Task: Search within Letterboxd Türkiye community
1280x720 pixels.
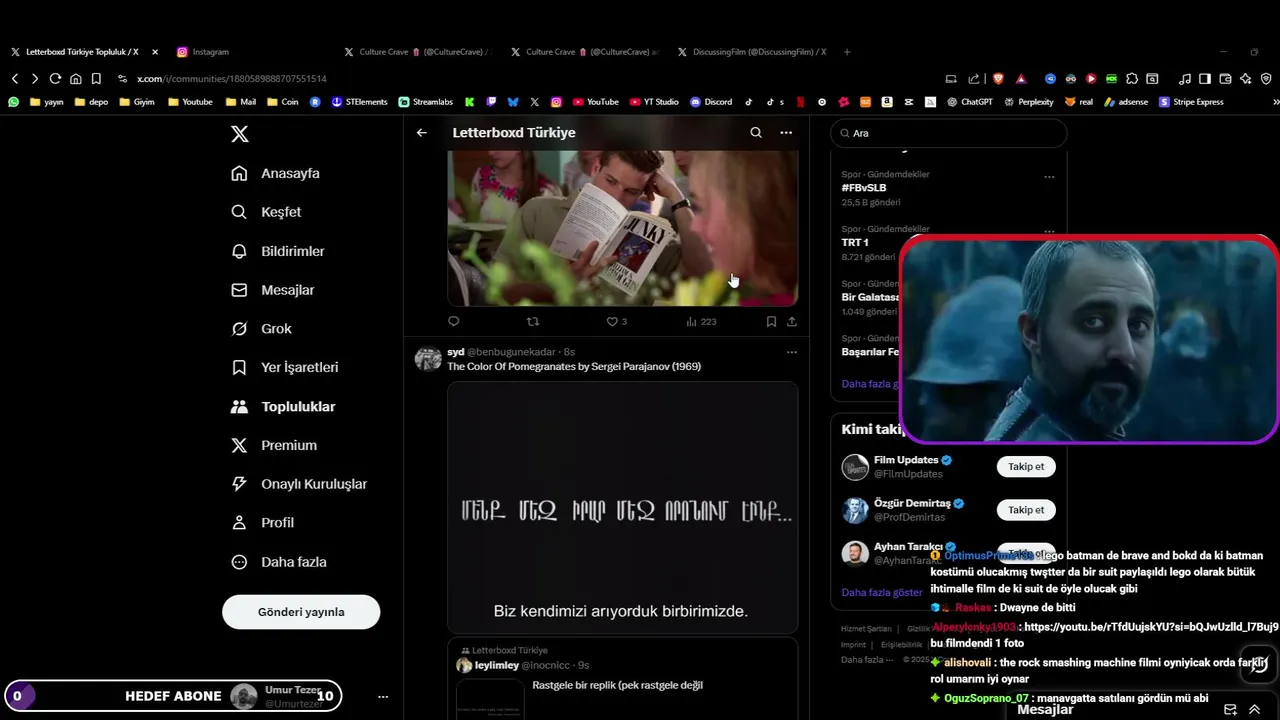Action: click(756, 133)
